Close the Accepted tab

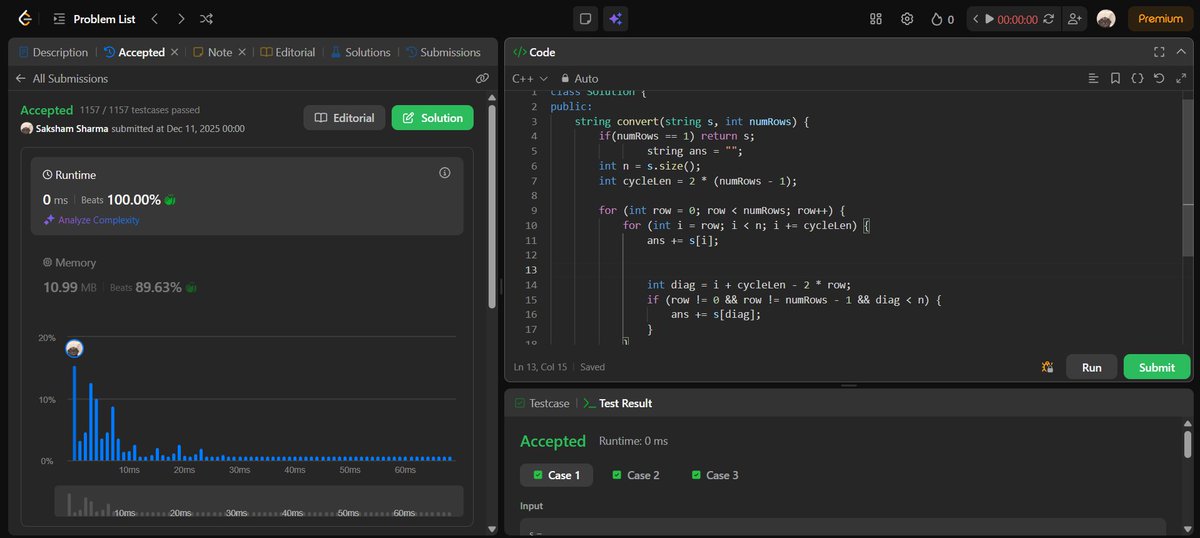pos(174,52)
